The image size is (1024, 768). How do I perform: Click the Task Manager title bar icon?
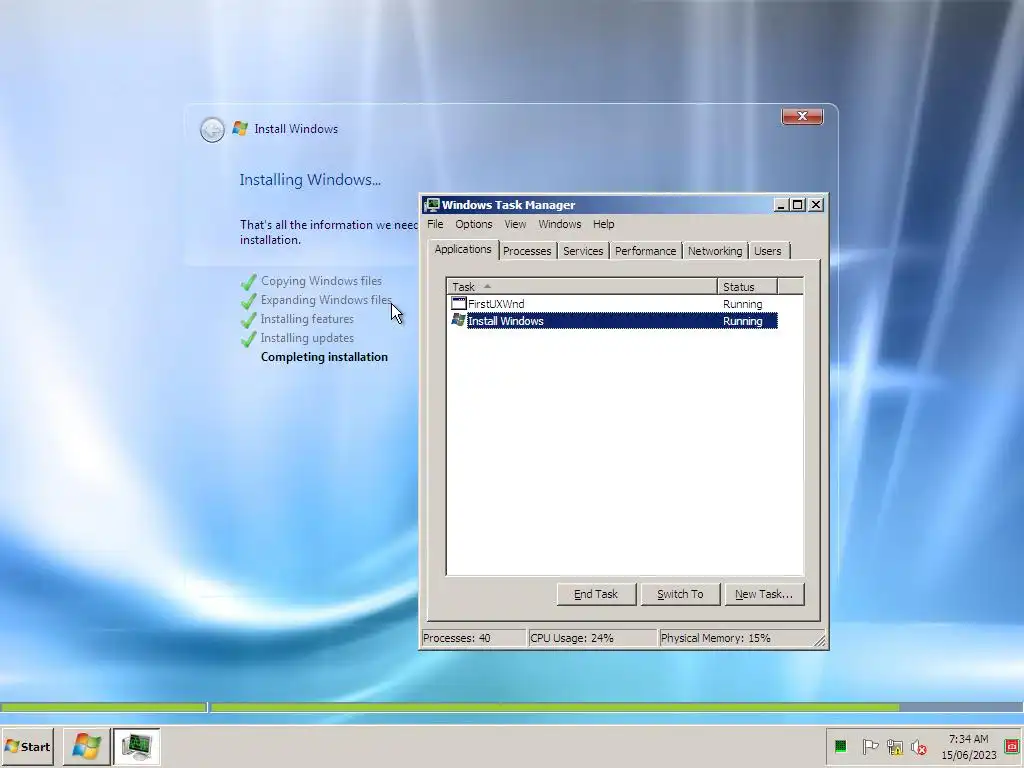(x=432, y=205)
